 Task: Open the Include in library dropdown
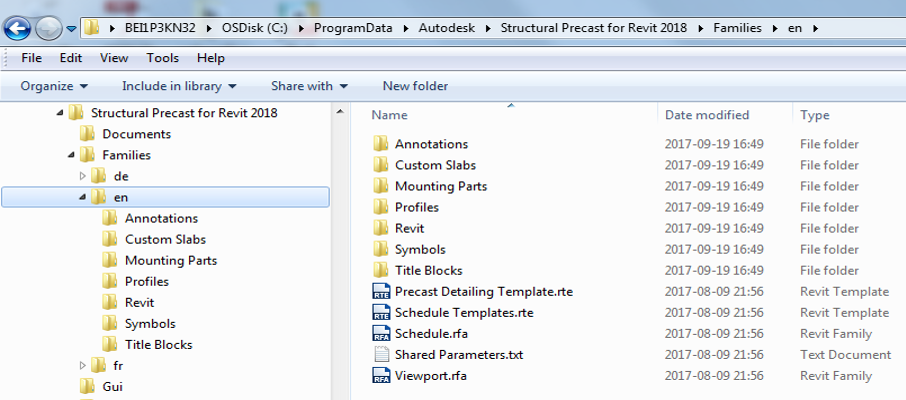(x=179, y=86)
